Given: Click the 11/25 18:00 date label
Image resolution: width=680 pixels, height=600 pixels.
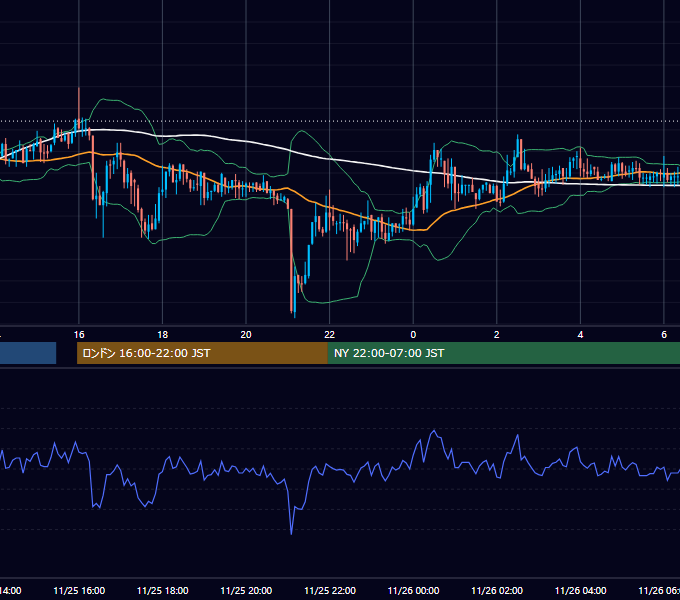Looking at the screenshot, I should pyautogui.click(x=163, y=590).
